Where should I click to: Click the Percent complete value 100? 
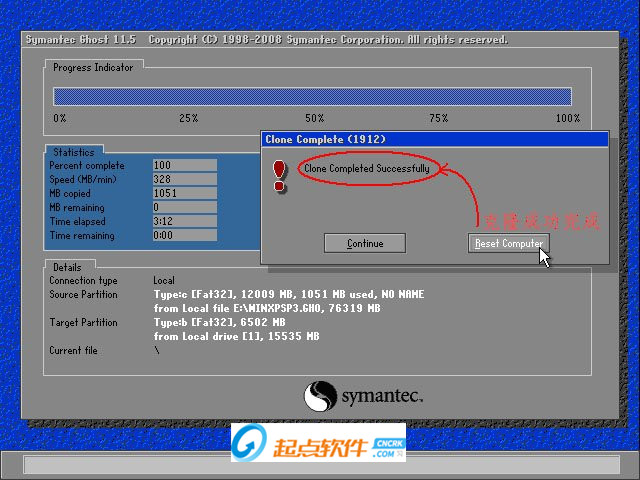click(x=185, y=165)
